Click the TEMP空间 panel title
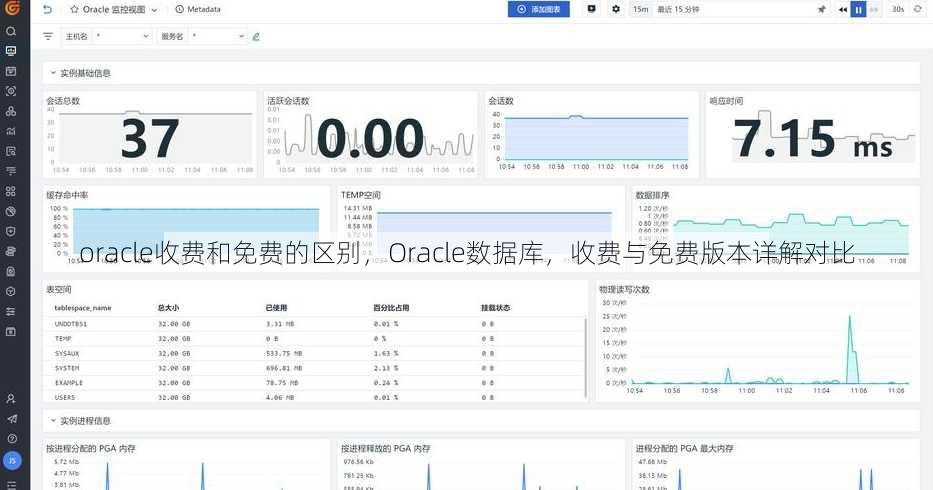Screen dimensions: 933x490 point(361,195)
